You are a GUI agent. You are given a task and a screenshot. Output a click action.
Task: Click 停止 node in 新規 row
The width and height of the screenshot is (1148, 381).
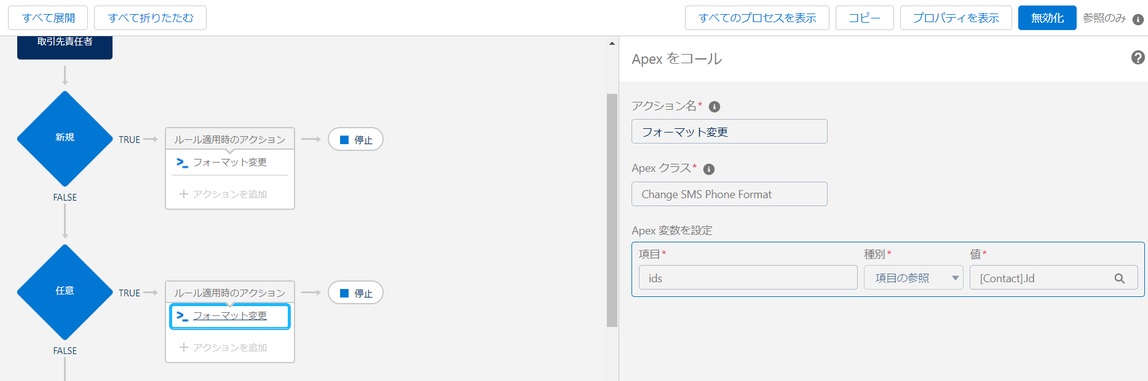click(x=356, y=139)
